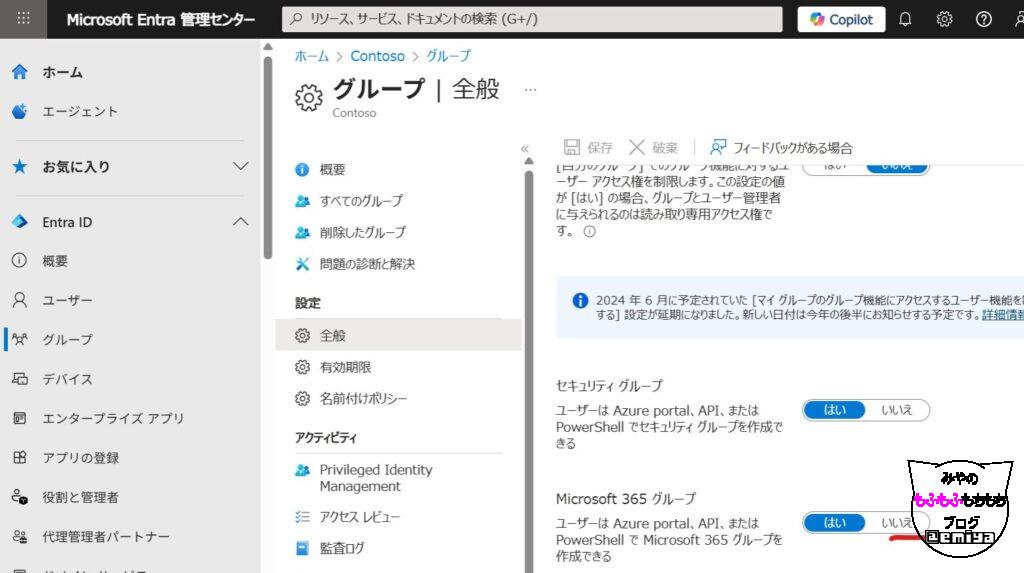1024x573 pixels.
Task: Click the info icon after the access restriction text
Action: (590, 231)
